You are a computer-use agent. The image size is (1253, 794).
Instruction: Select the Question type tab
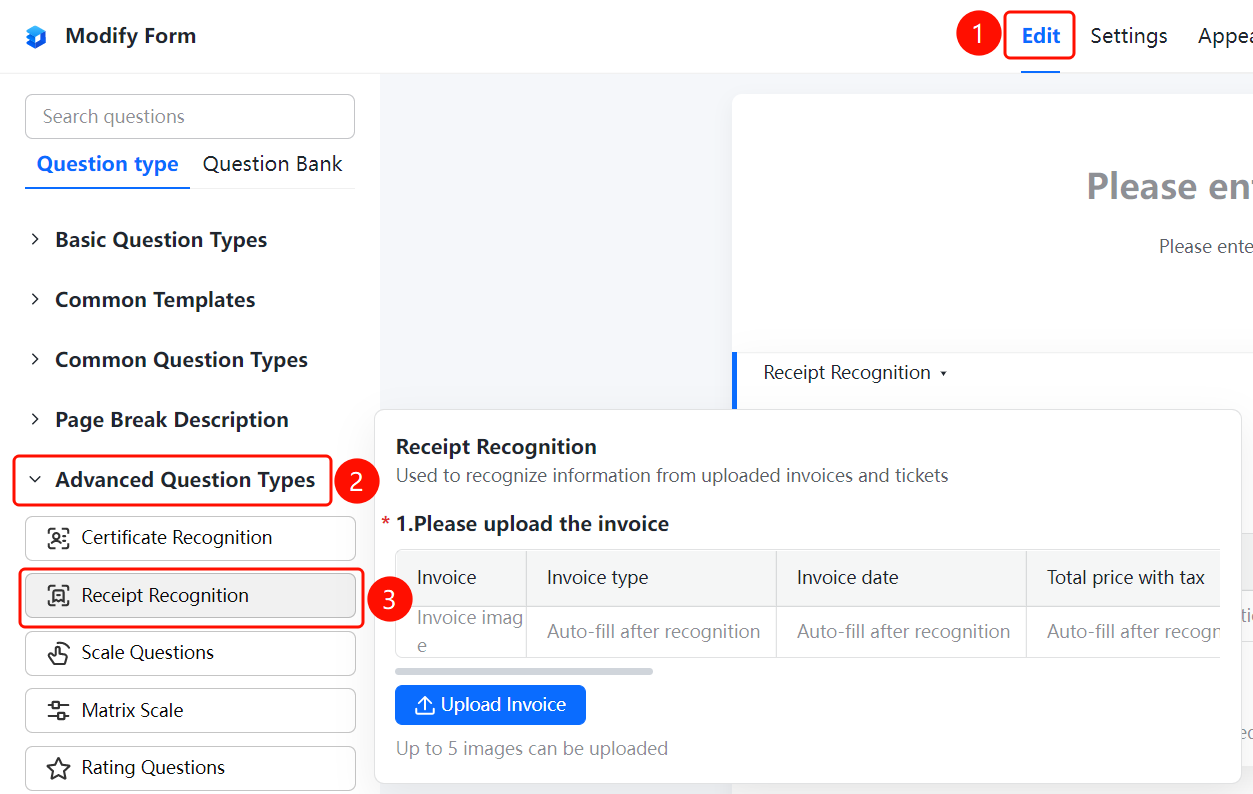108,164
